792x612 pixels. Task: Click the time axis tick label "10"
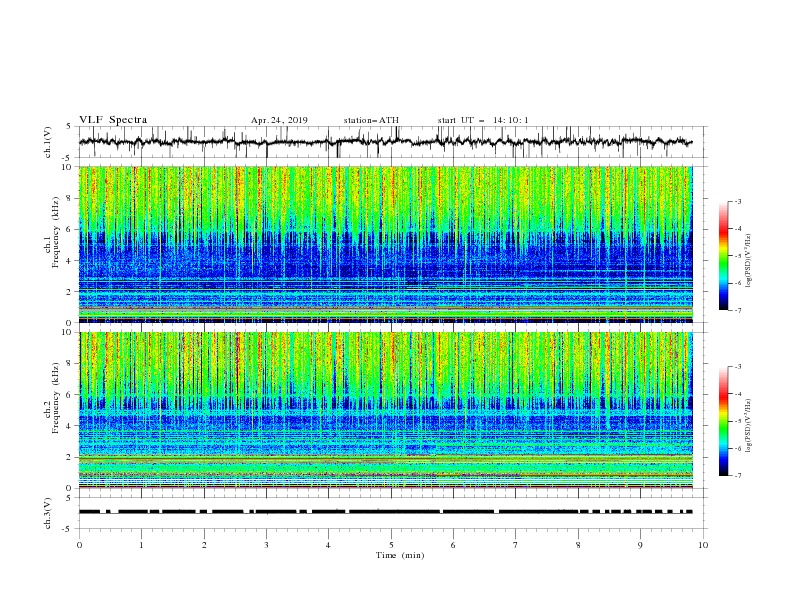tap(703, 545)
